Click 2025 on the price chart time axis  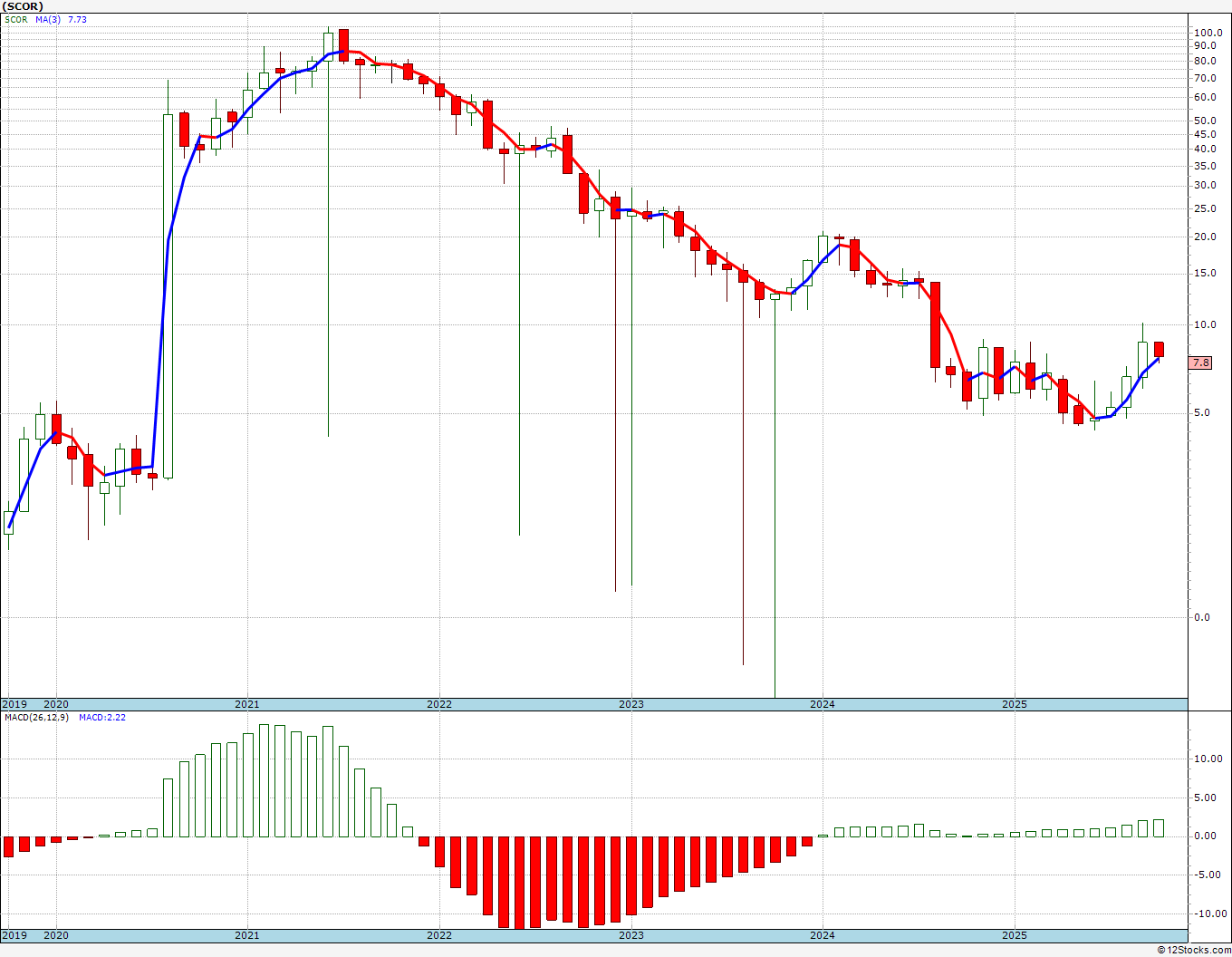(x=1015, y=704)
